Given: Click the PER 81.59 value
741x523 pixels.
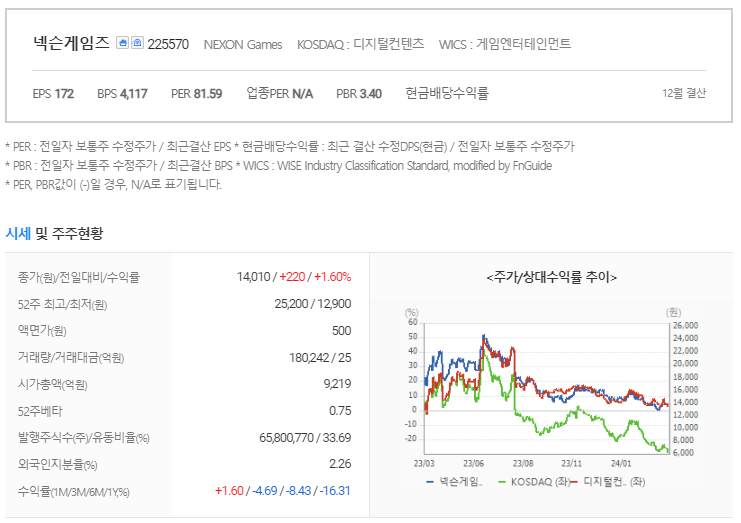Looking at the screenshot, I should click(x=197, y=94).
